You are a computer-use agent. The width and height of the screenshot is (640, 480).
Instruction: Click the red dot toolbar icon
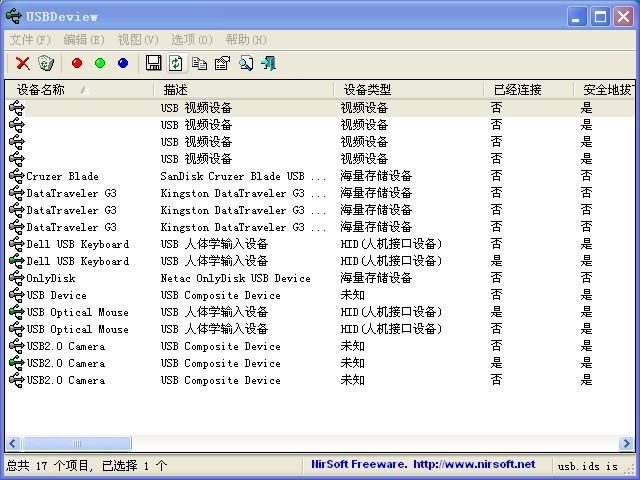77,63
